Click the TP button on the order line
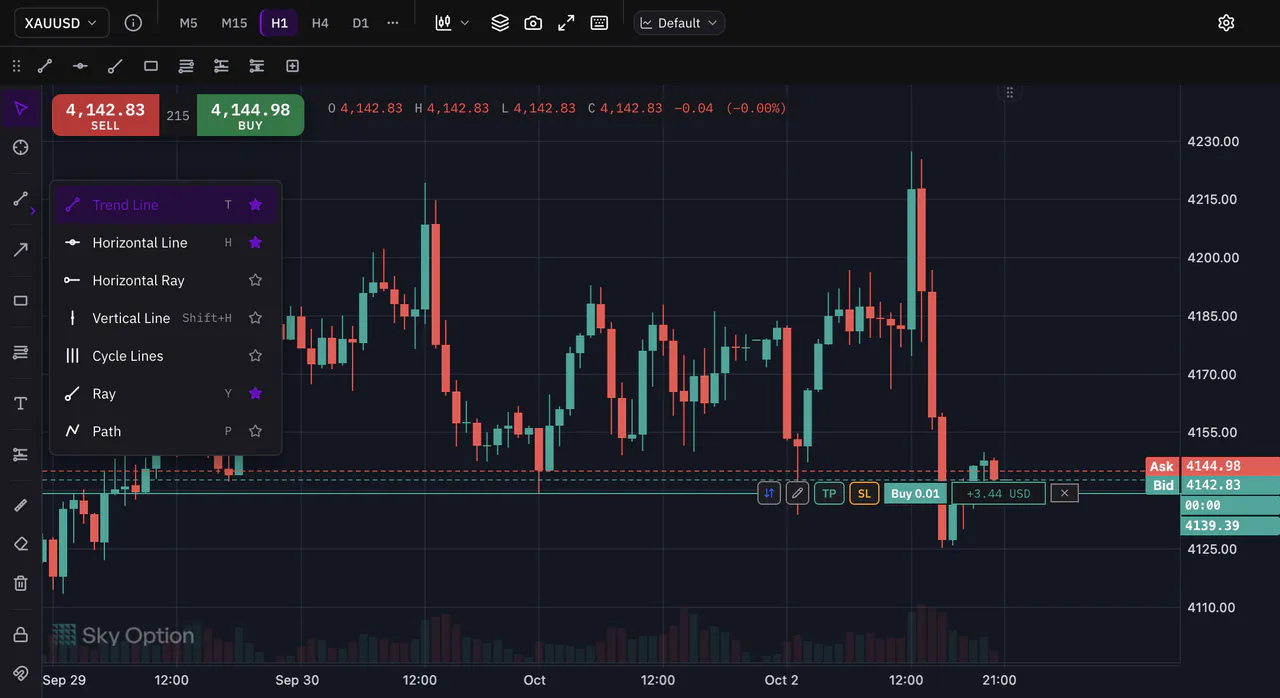Screen dimensions: 1280x698 coord(829,493)
